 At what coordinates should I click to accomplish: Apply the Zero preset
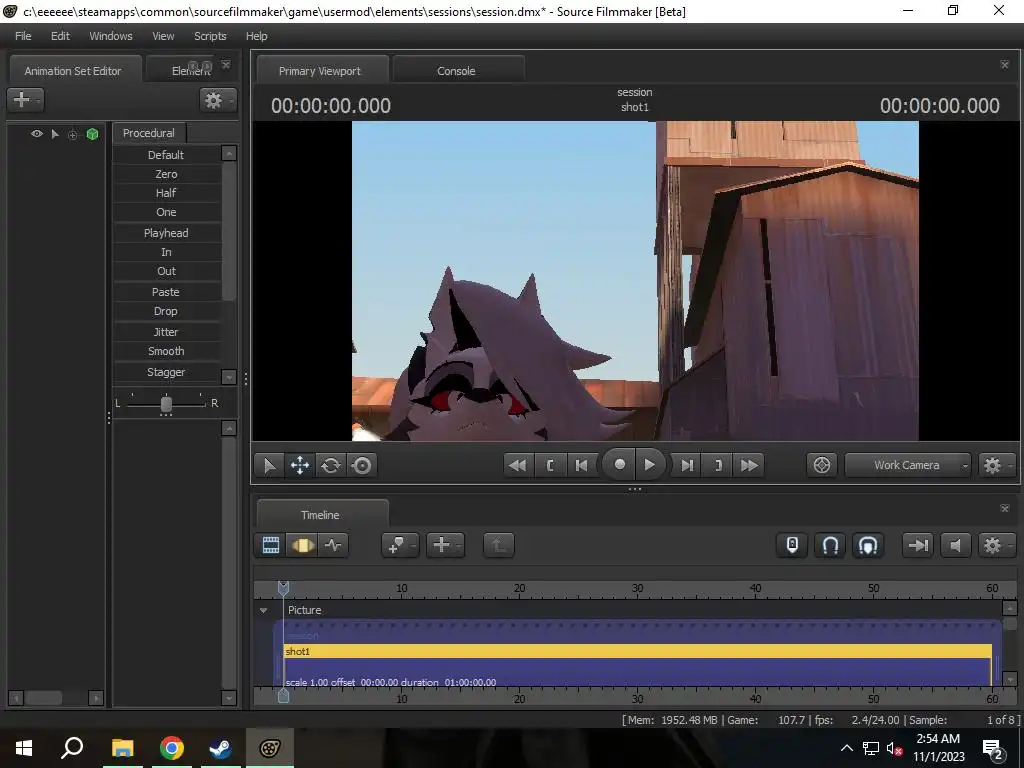click(166, 174)
